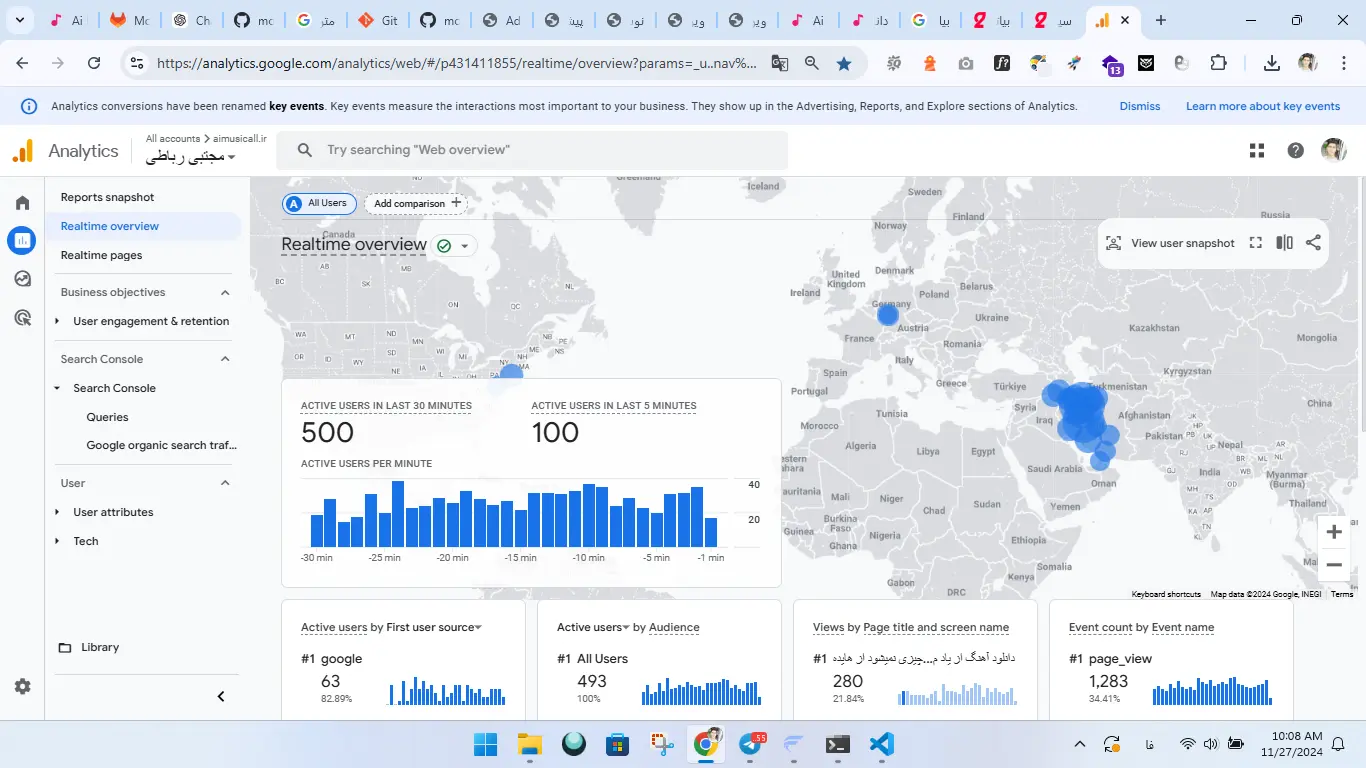Switch to the ChatGPT browser tab
Screen dimensions: 1366x768
190,20
